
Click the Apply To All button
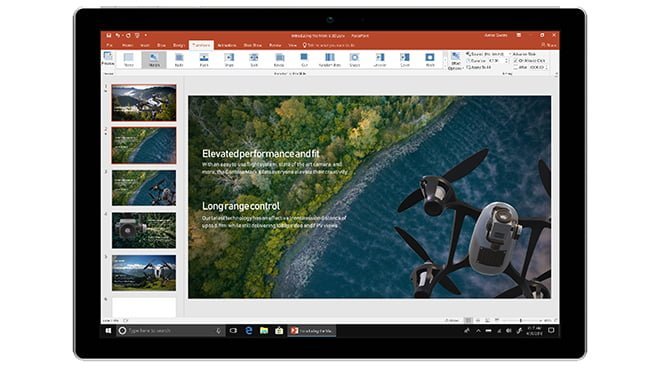(x=479, y=67)
